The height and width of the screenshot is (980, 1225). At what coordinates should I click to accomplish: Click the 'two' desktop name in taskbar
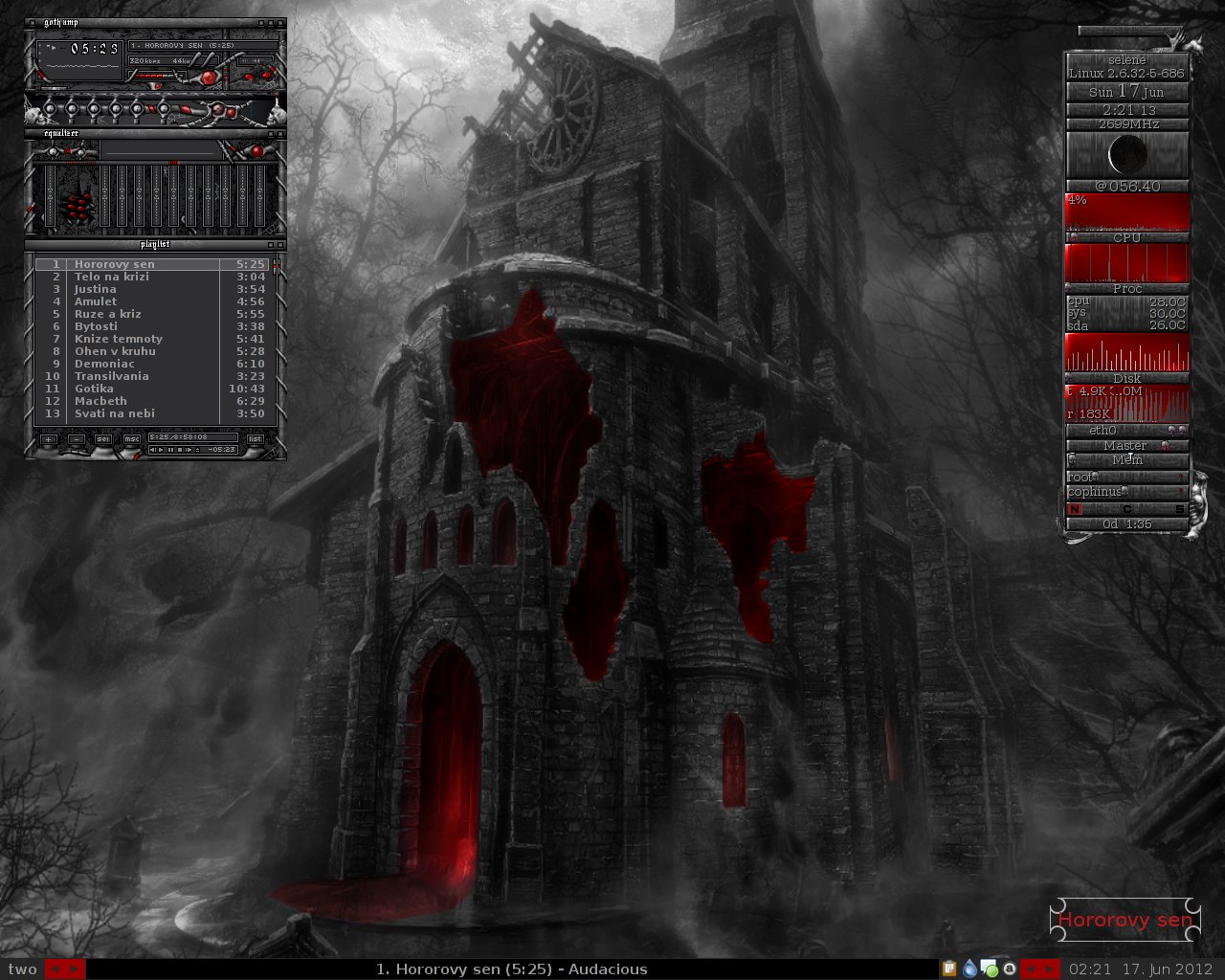(22, 969)
